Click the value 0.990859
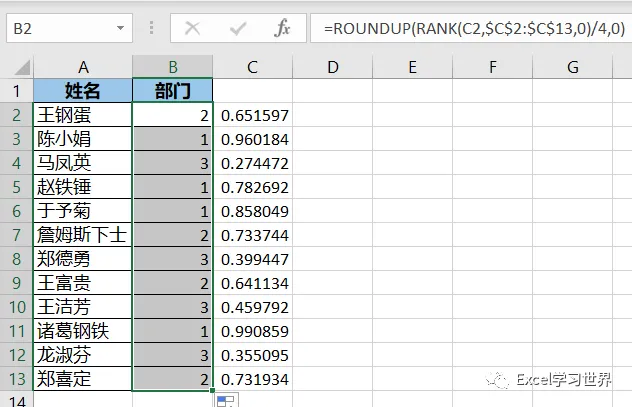The height and width of the screenshot is (407, 632). [253, 331]
